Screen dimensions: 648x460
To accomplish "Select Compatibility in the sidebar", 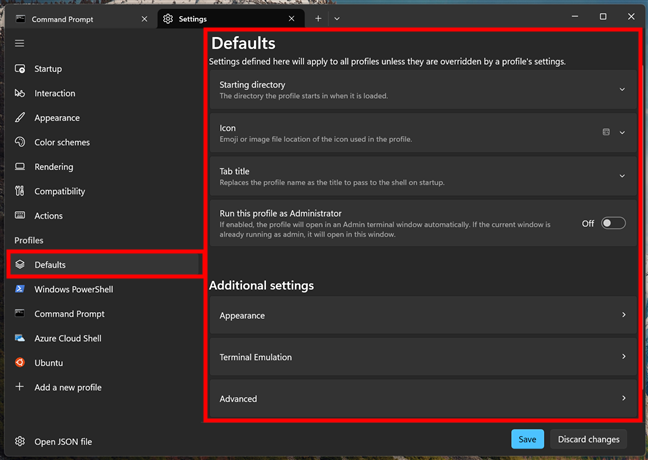I will click(x=104, y=191).
